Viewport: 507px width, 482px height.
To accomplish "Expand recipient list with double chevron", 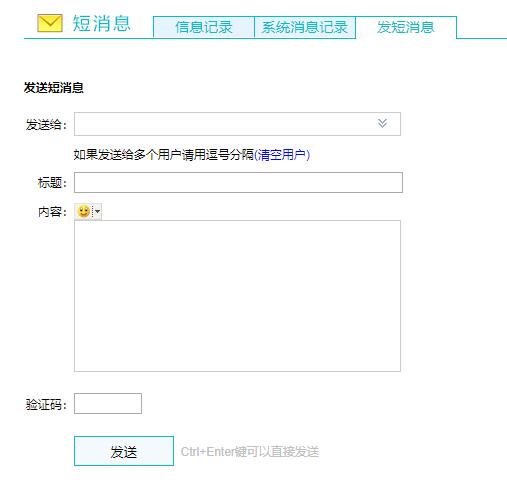I will 382,123.
